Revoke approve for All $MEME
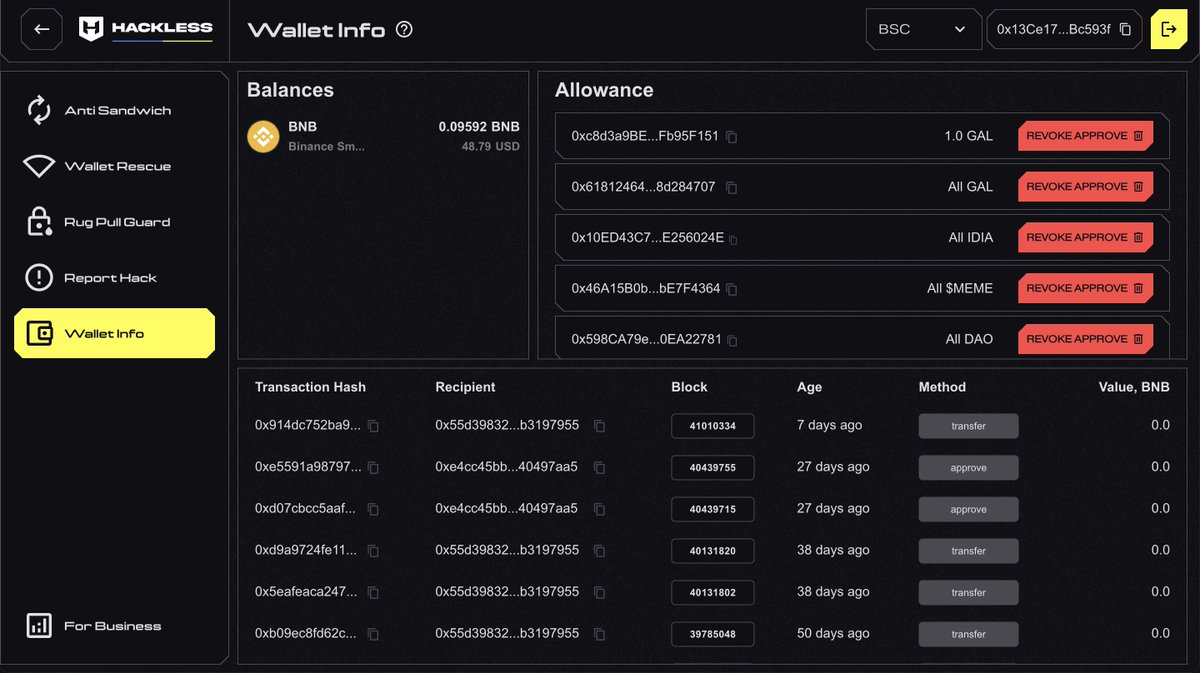 [1085, 289]
